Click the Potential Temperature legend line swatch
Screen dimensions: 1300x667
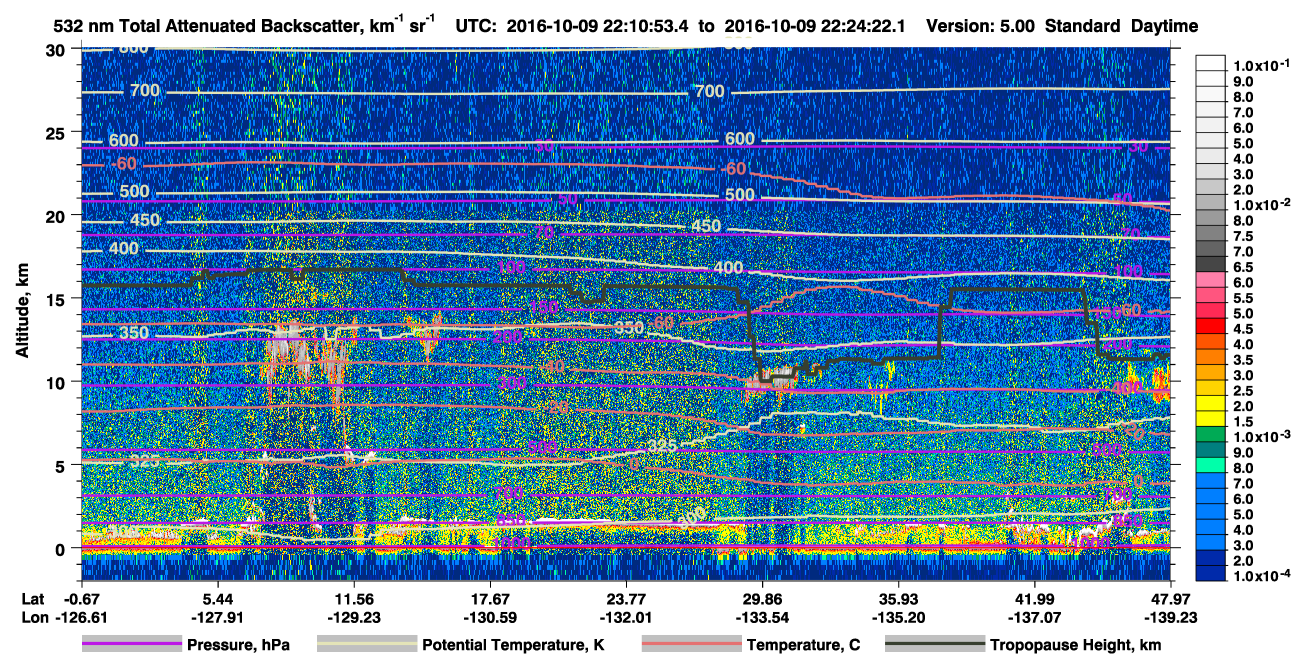pos(366,646)
